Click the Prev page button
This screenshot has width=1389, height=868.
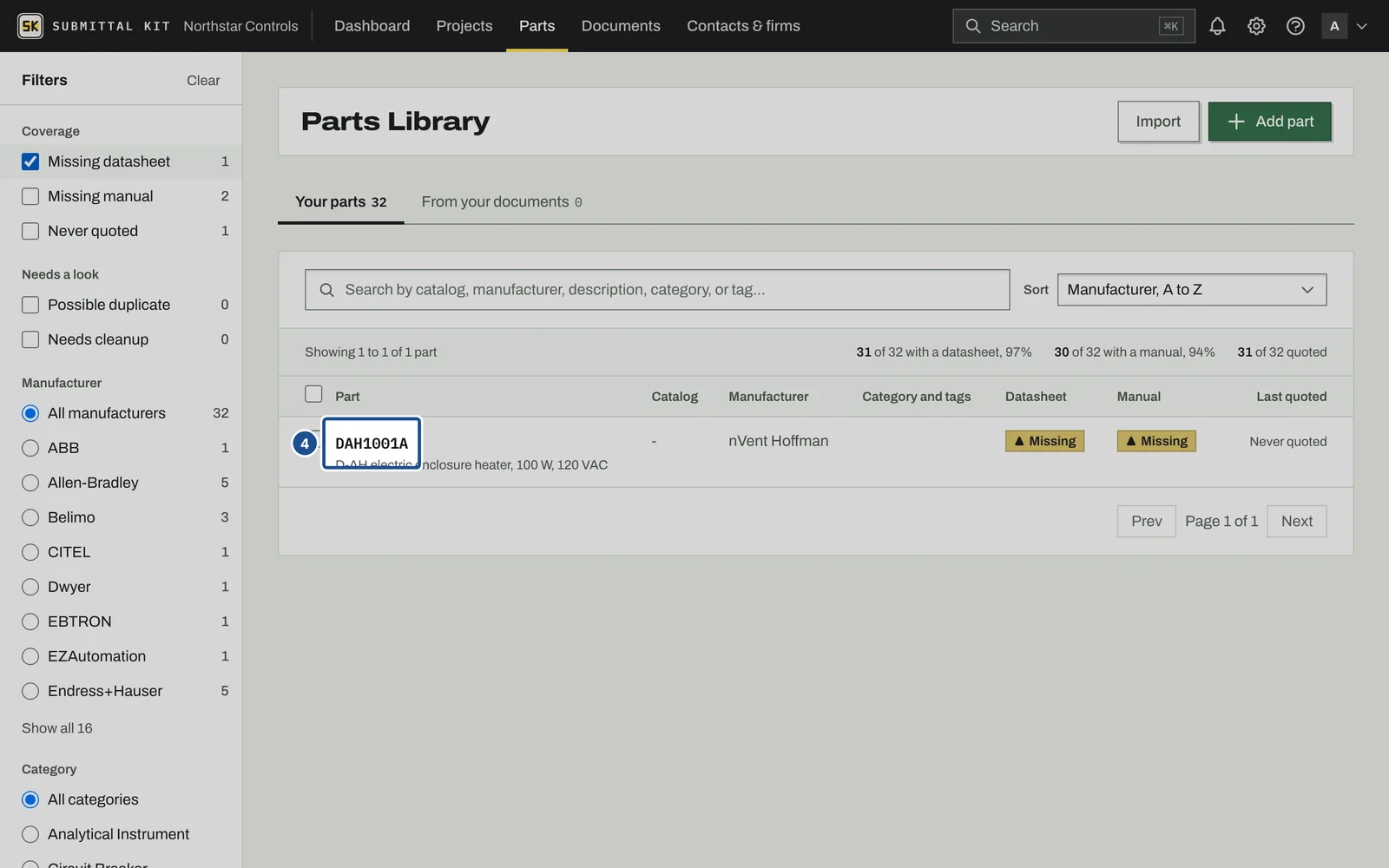click(1146, 522)
